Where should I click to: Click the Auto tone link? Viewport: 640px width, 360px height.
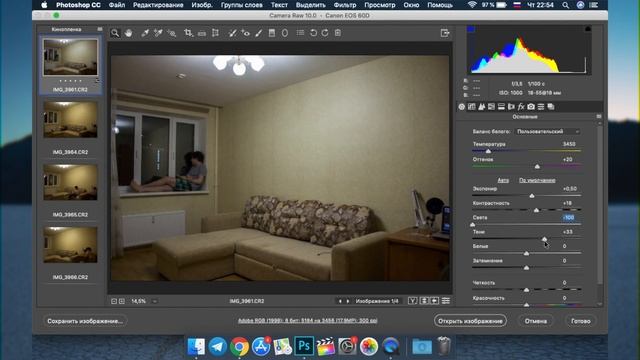[503, 180]
